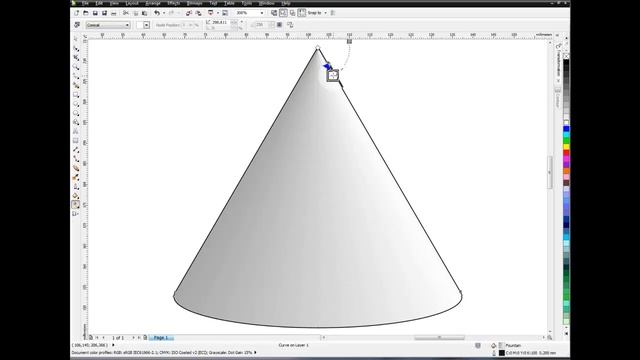Click the Open file toolbar icon
Viewport: 640px width, 360px height.
[86, 13]
